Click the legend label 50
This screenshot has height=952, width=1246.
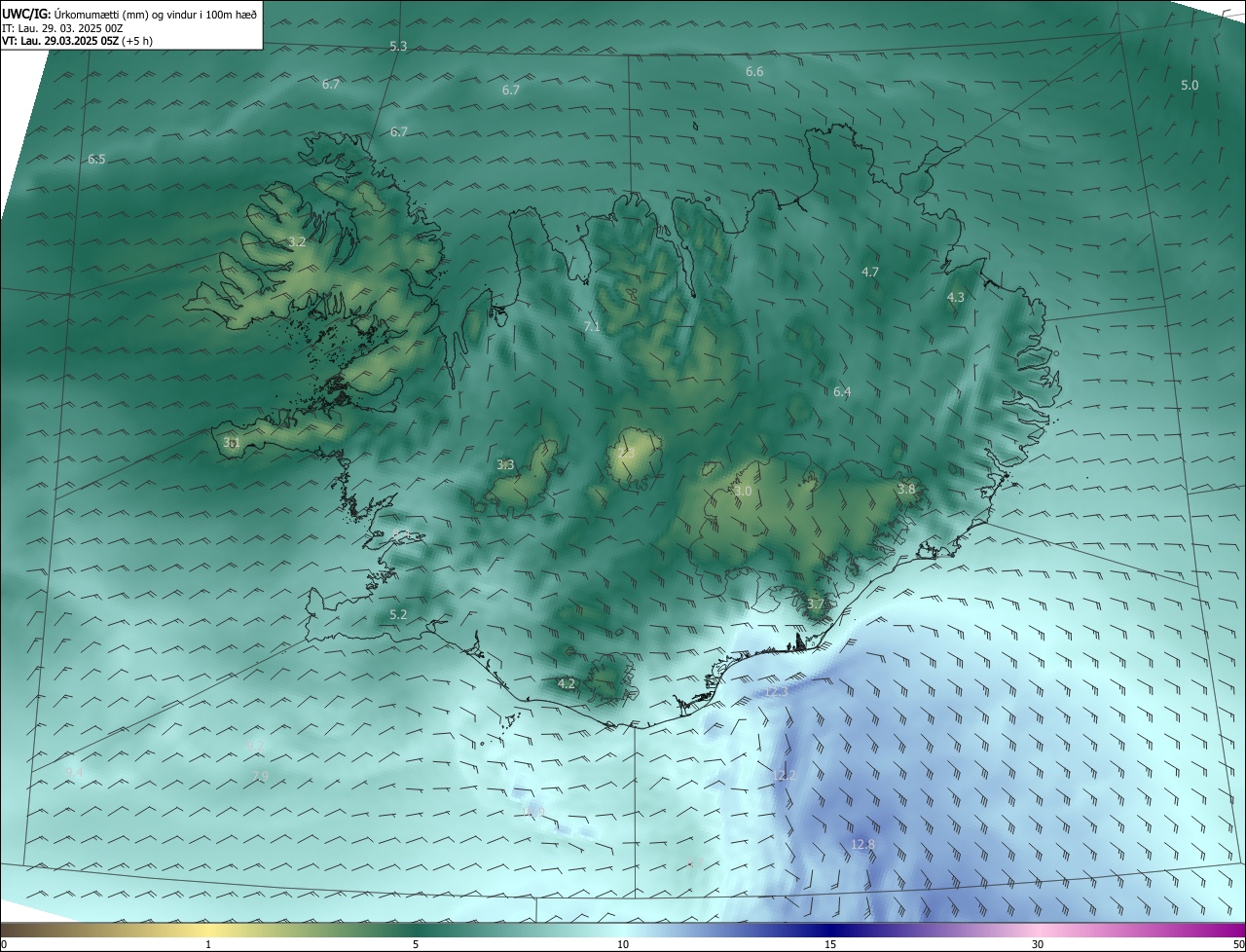[1238, 944]
